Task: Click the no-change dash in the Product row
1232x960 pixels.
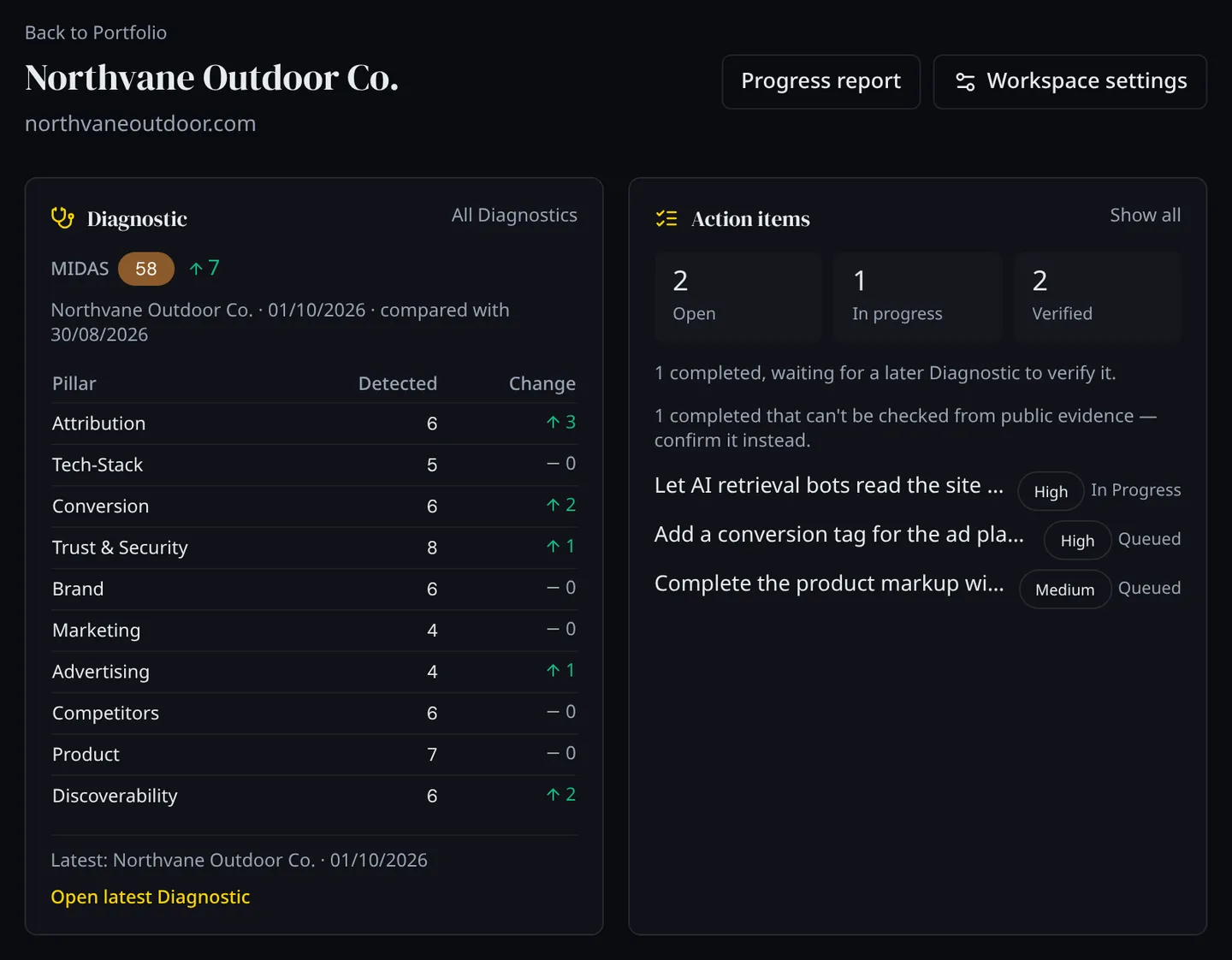Action: click(553, 753)
